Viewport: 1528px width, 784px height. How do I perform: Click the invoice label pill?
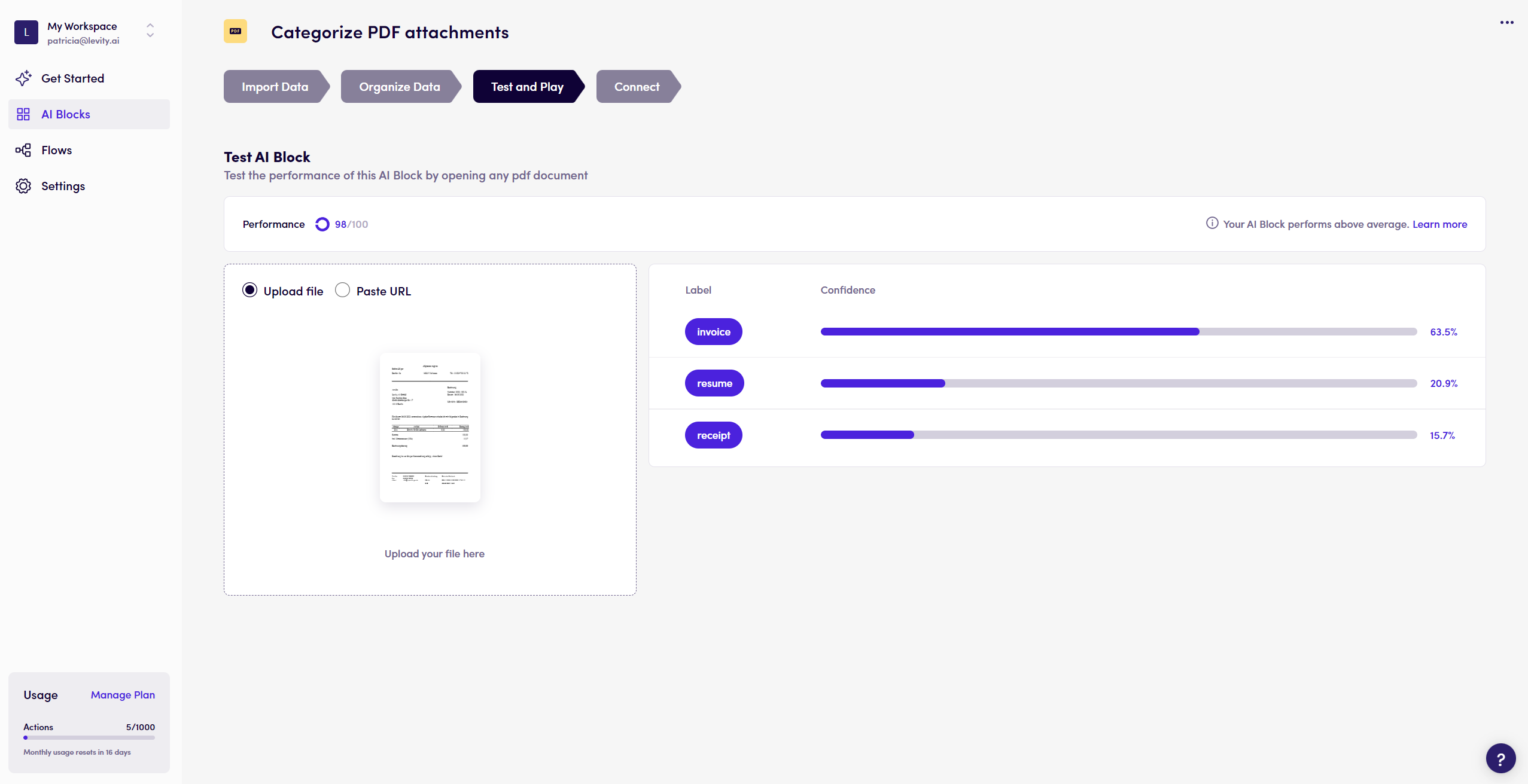(x=713, y=332)
